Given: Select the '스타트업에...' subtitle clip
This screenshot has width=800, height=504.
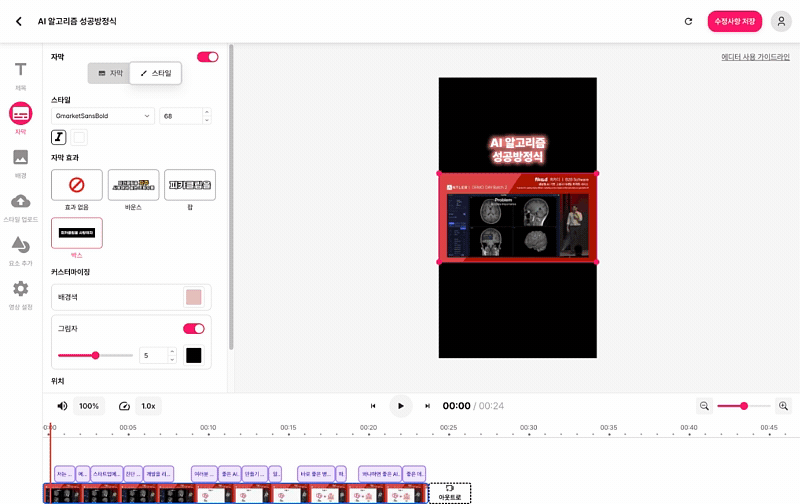Looking at the screenshot, I should (x=107, y=474).
